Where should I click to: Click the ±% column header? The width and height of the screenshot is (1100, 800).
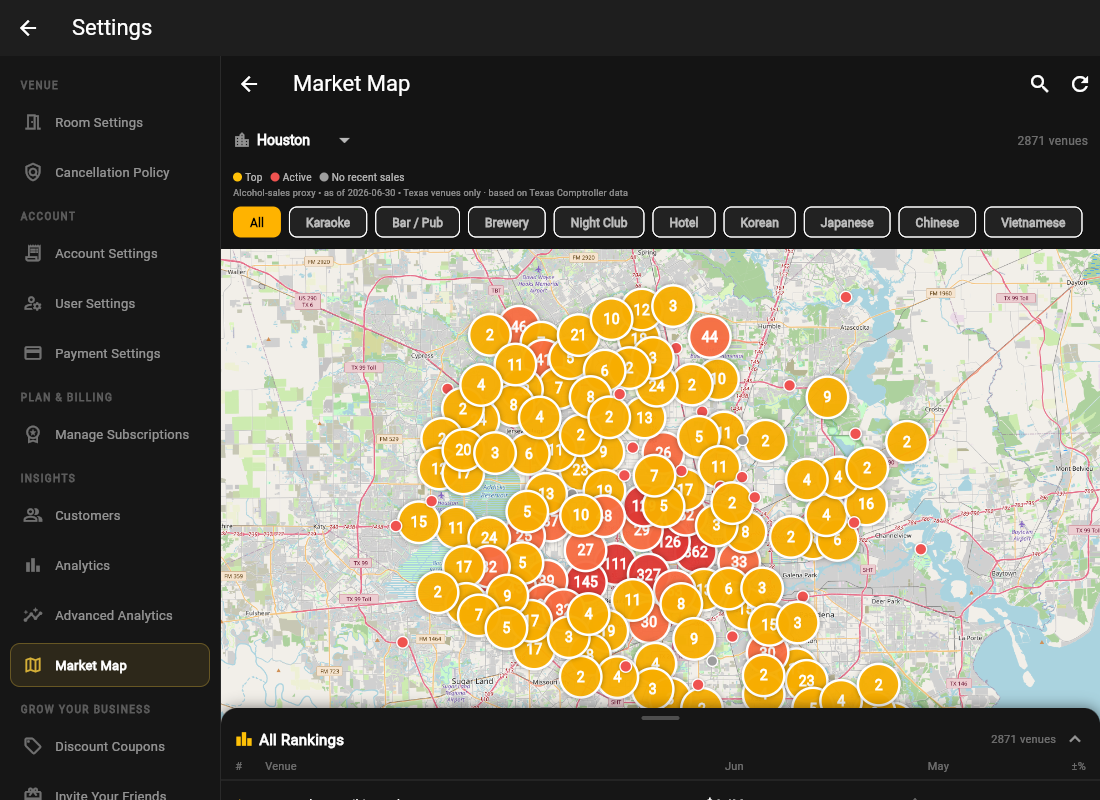[1078, 766]
